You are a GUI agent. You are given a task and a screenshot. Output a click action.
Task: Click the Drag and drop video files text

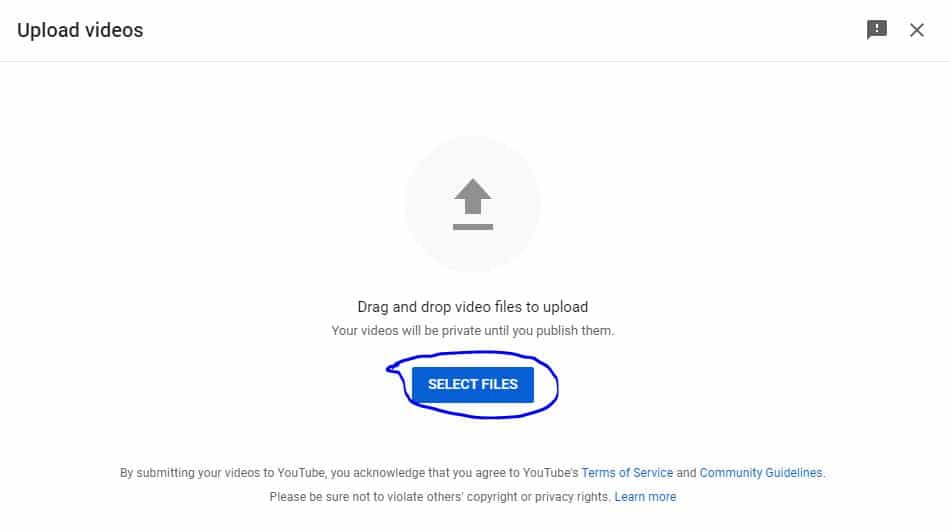tap(473, 307)
